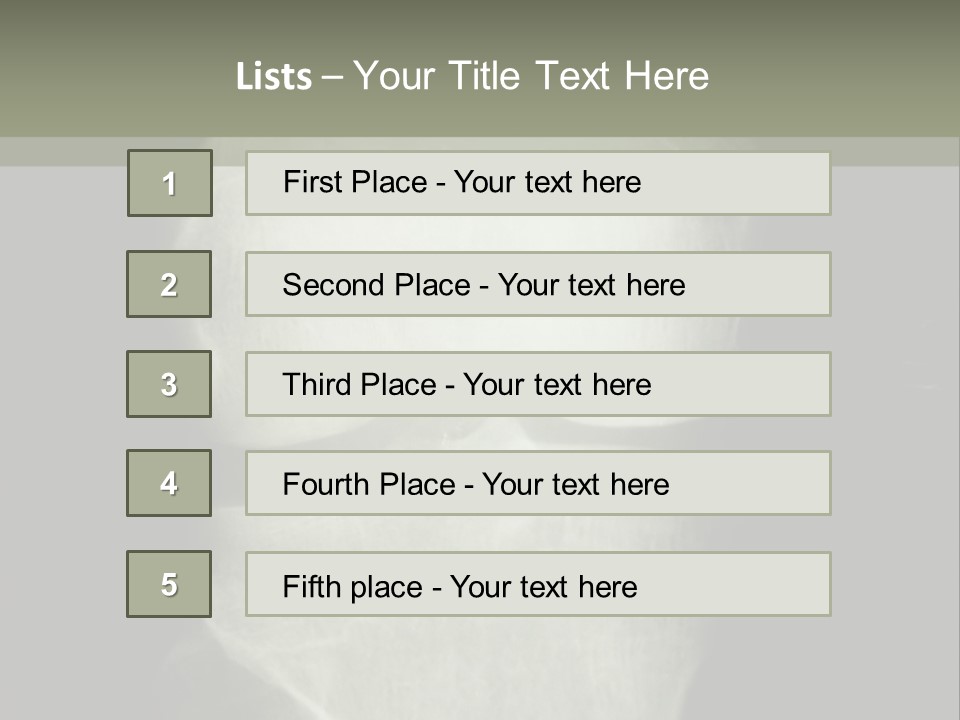Click empty slide area below the fifth item
960x720 pixels.
[x=480, y=665]
